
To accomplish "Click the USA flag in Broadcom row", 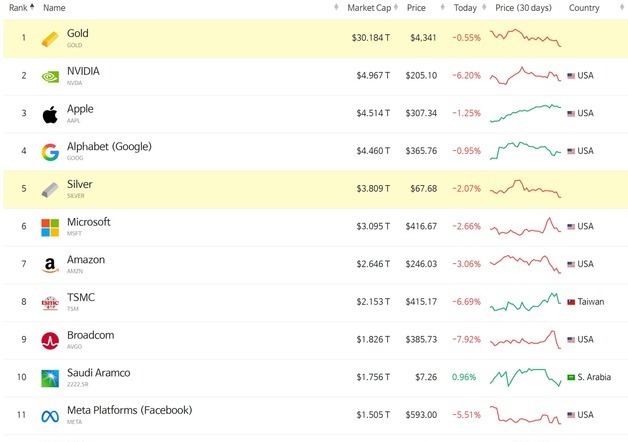I will 571,340.
